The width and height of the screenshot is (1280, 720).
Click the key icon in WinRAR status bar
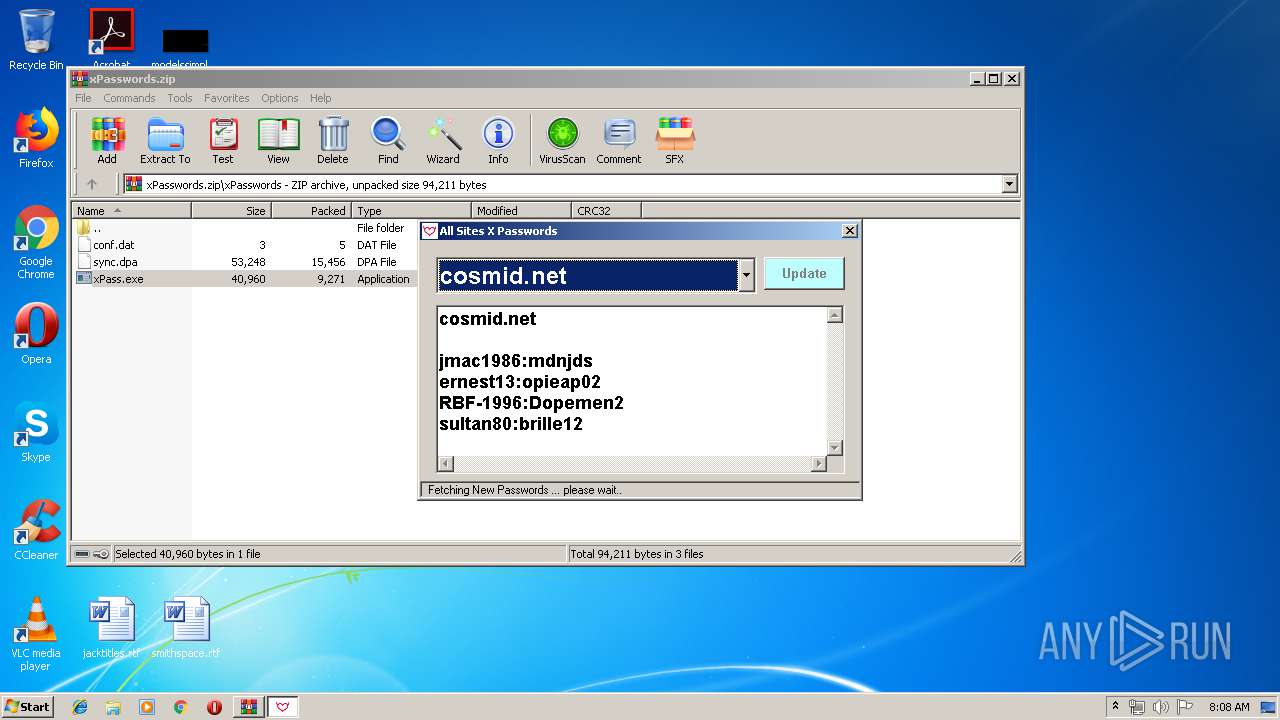pos(101,554)
